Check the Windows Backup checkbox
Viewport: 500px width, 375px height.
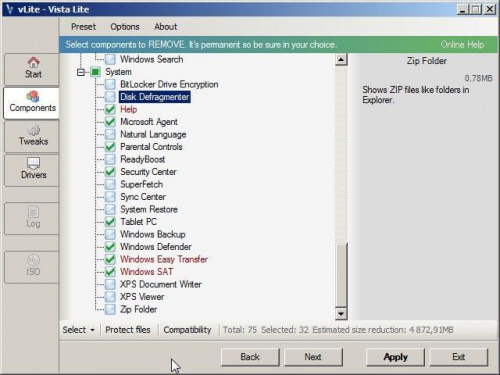click(x=110, y=234)
